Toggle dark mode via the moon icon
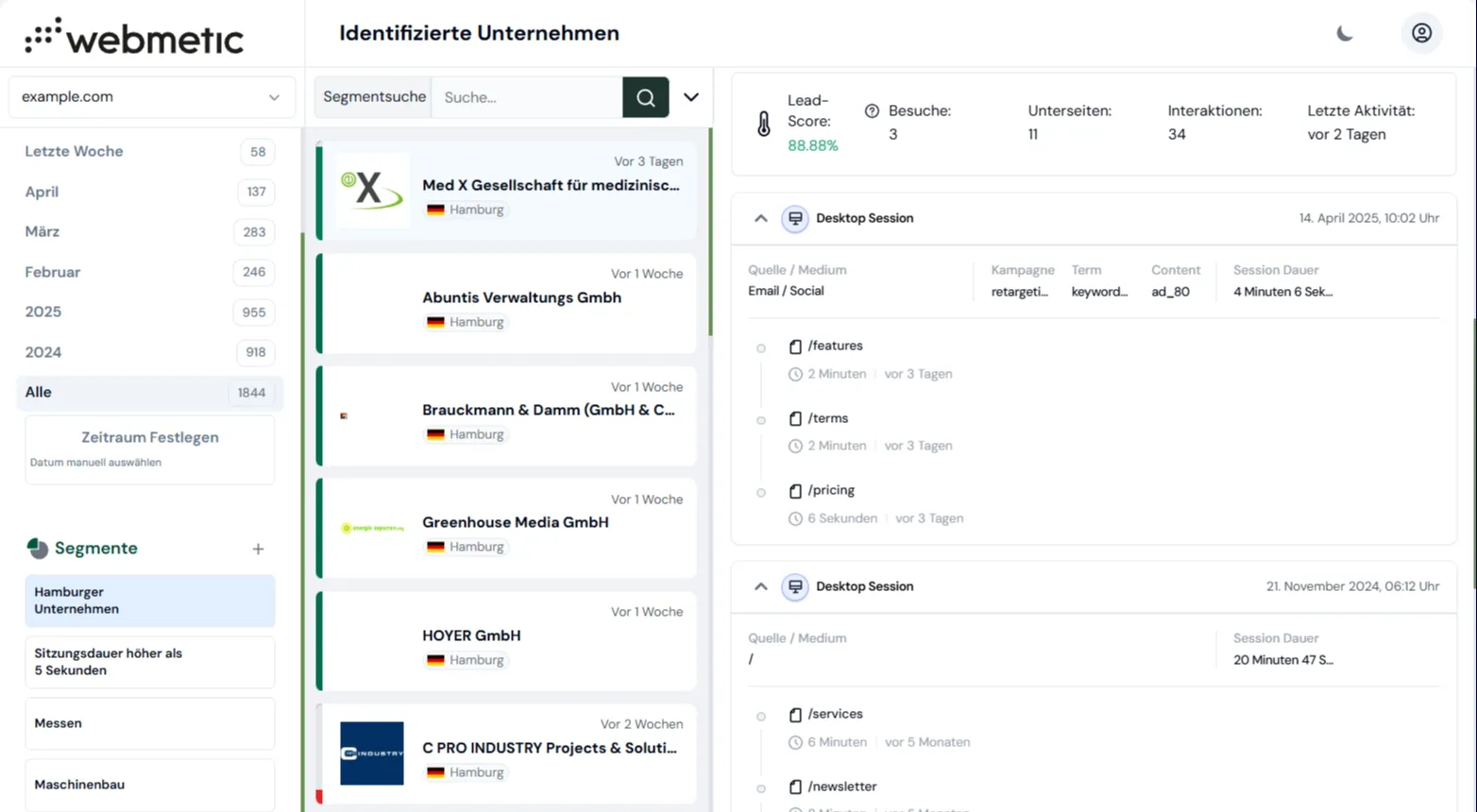Image resolution: width=1477 pixels, height=812 pixels. pos(1344,33)
